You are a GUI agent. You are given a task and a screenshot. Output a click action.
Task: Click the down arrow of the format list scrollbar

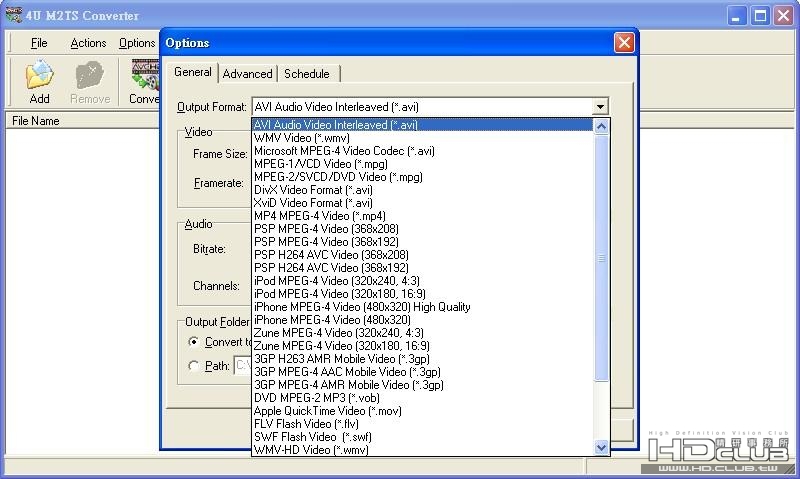pyautogui.click(x=601, y=447)
